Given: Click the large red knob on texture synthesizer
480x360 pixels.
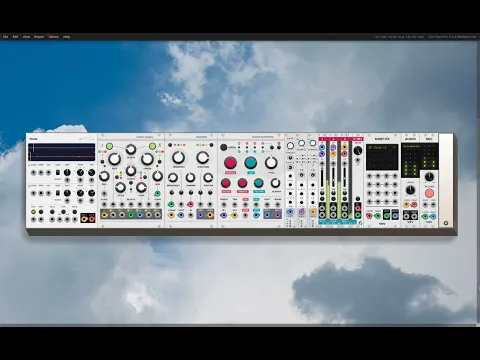Looking at the screenshot, I should (230, 163).
